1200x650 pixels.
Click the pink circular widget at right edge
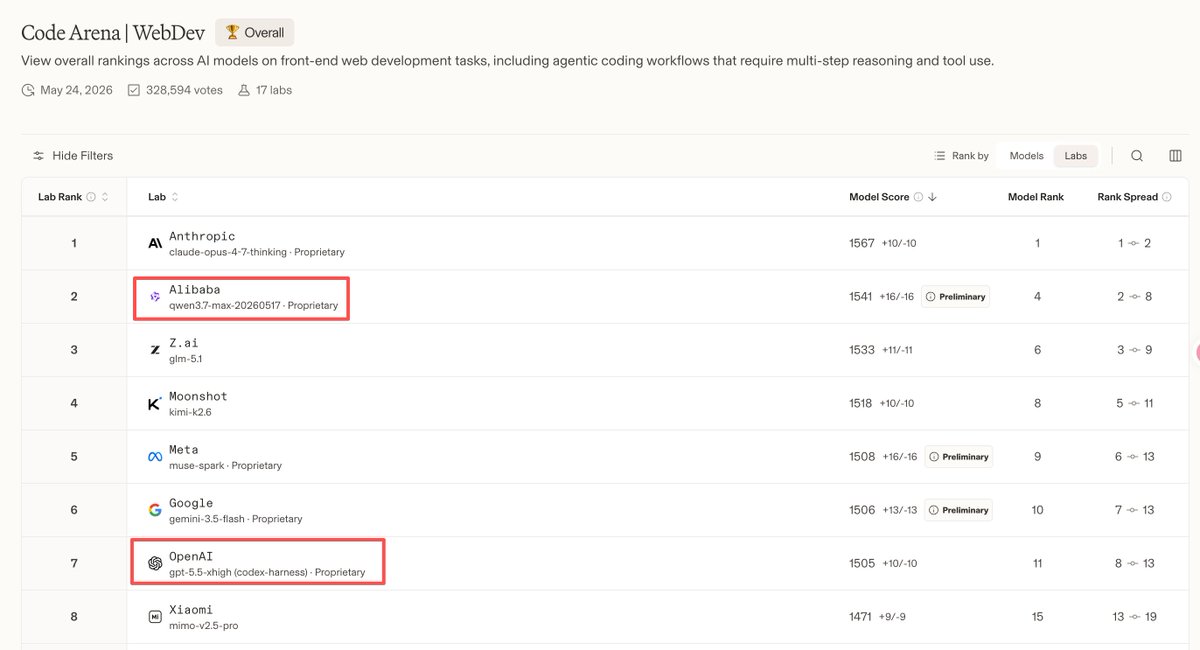[x=1196, y=352]
